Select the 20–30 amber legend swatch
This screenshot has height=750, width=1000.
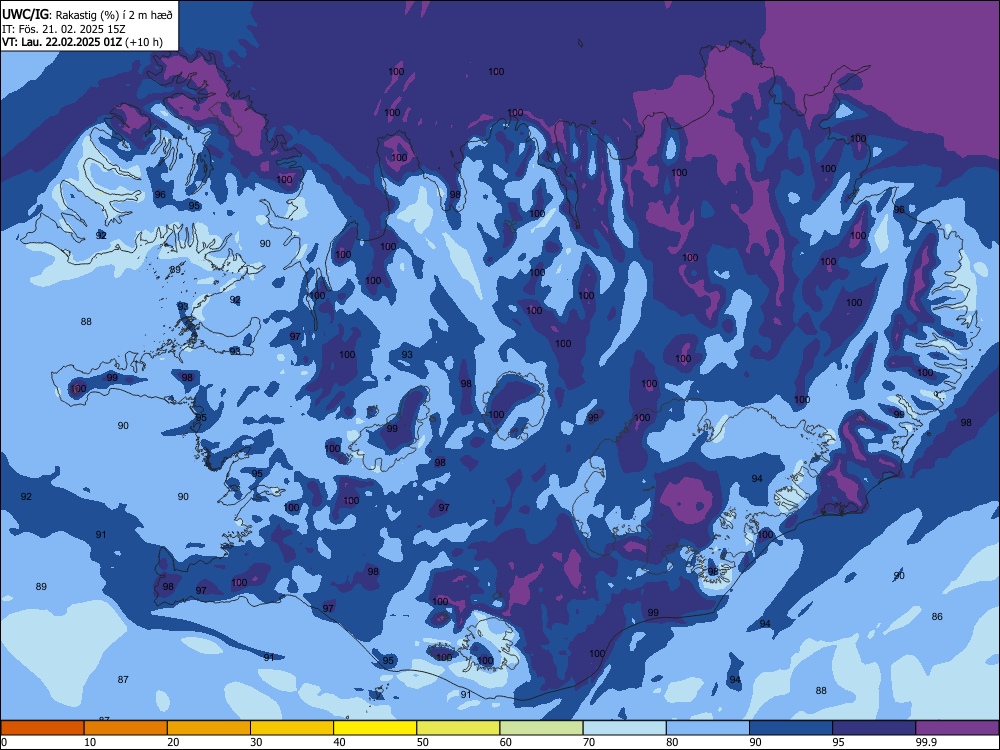point(209,728)
